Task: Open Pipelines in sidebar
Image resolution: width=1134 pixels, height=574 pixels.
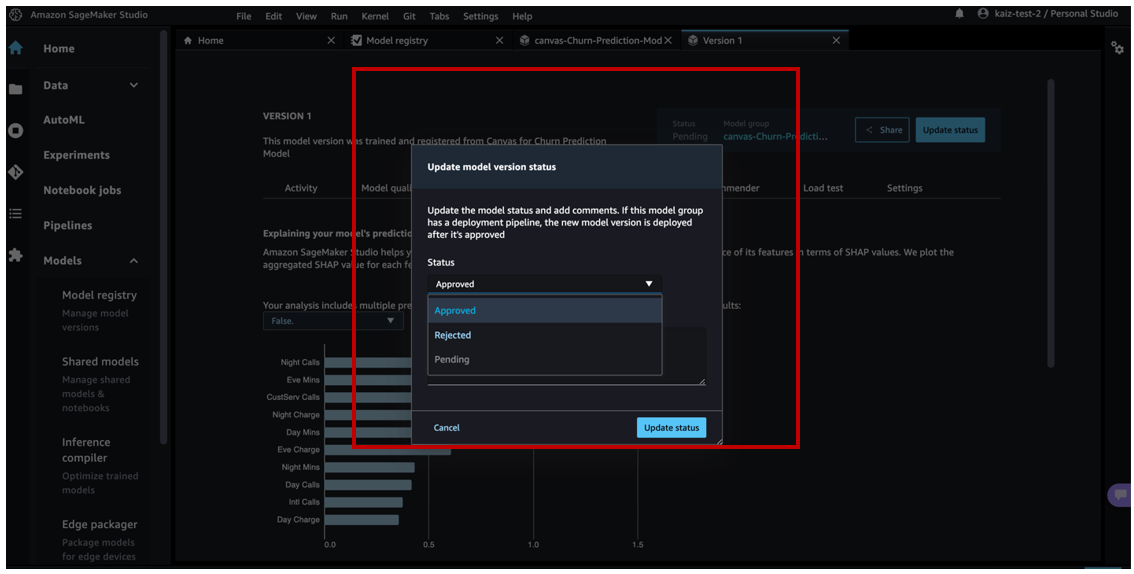Action: (x=67, y=226)
